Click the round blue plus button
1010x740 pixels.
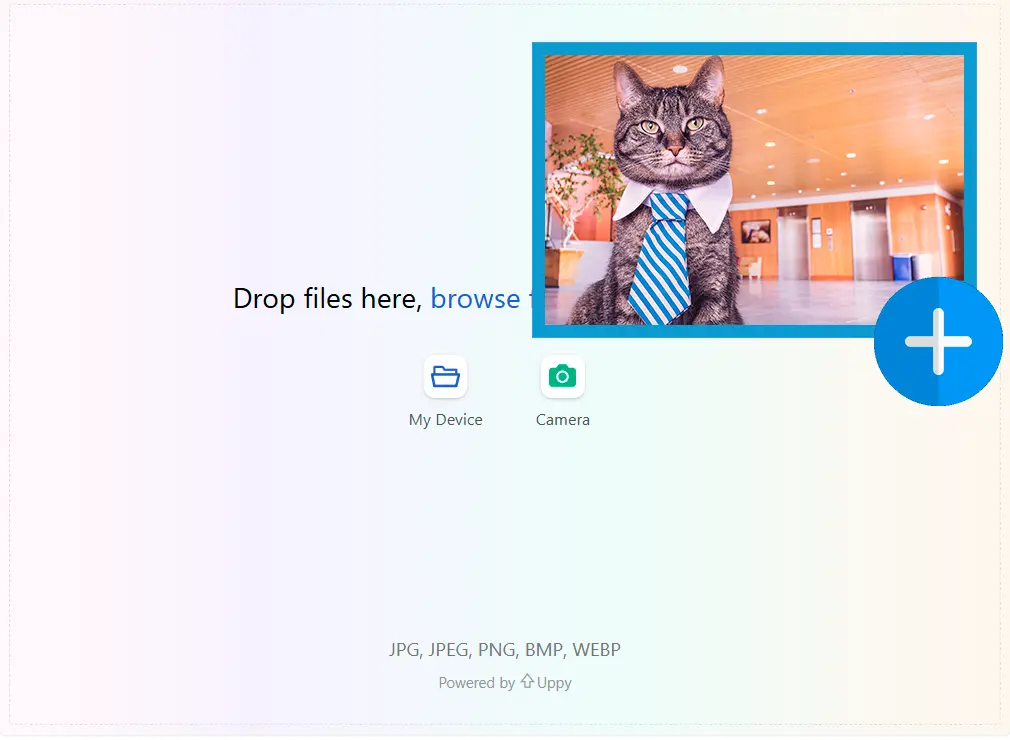coord(938,341)
